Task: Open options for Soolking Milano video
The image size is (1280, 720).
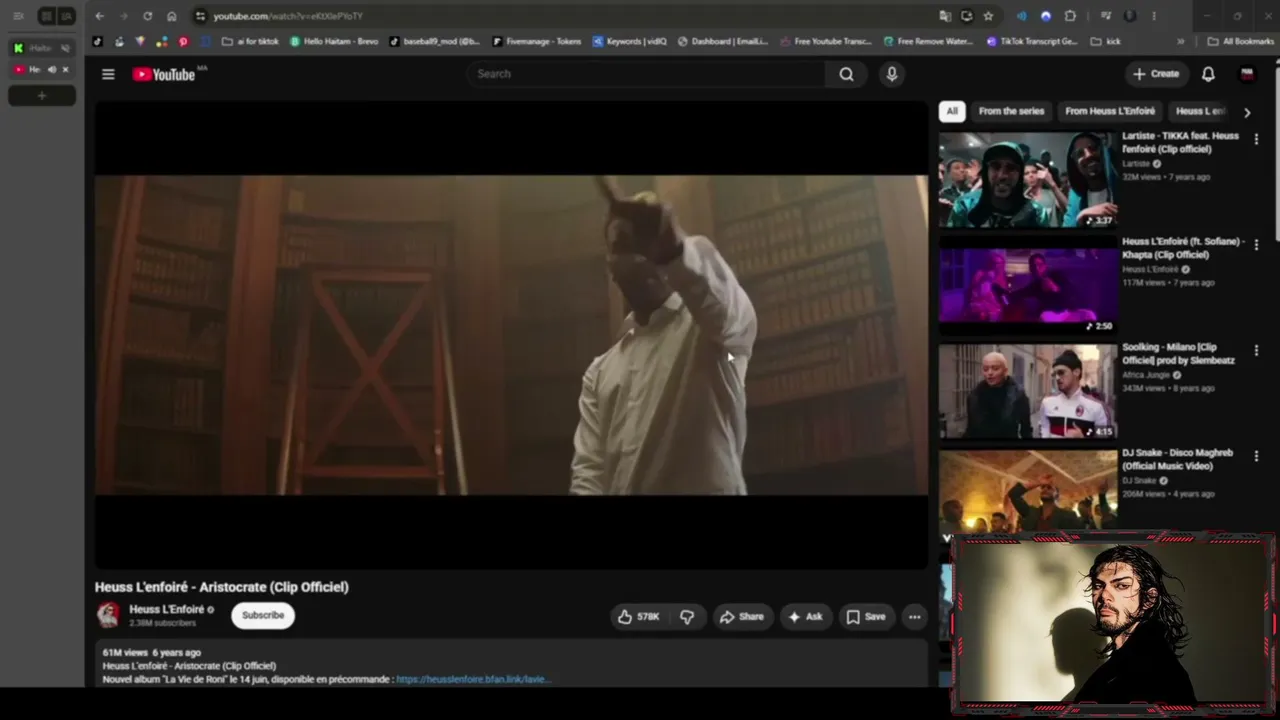Action: tap(1256, 351)
